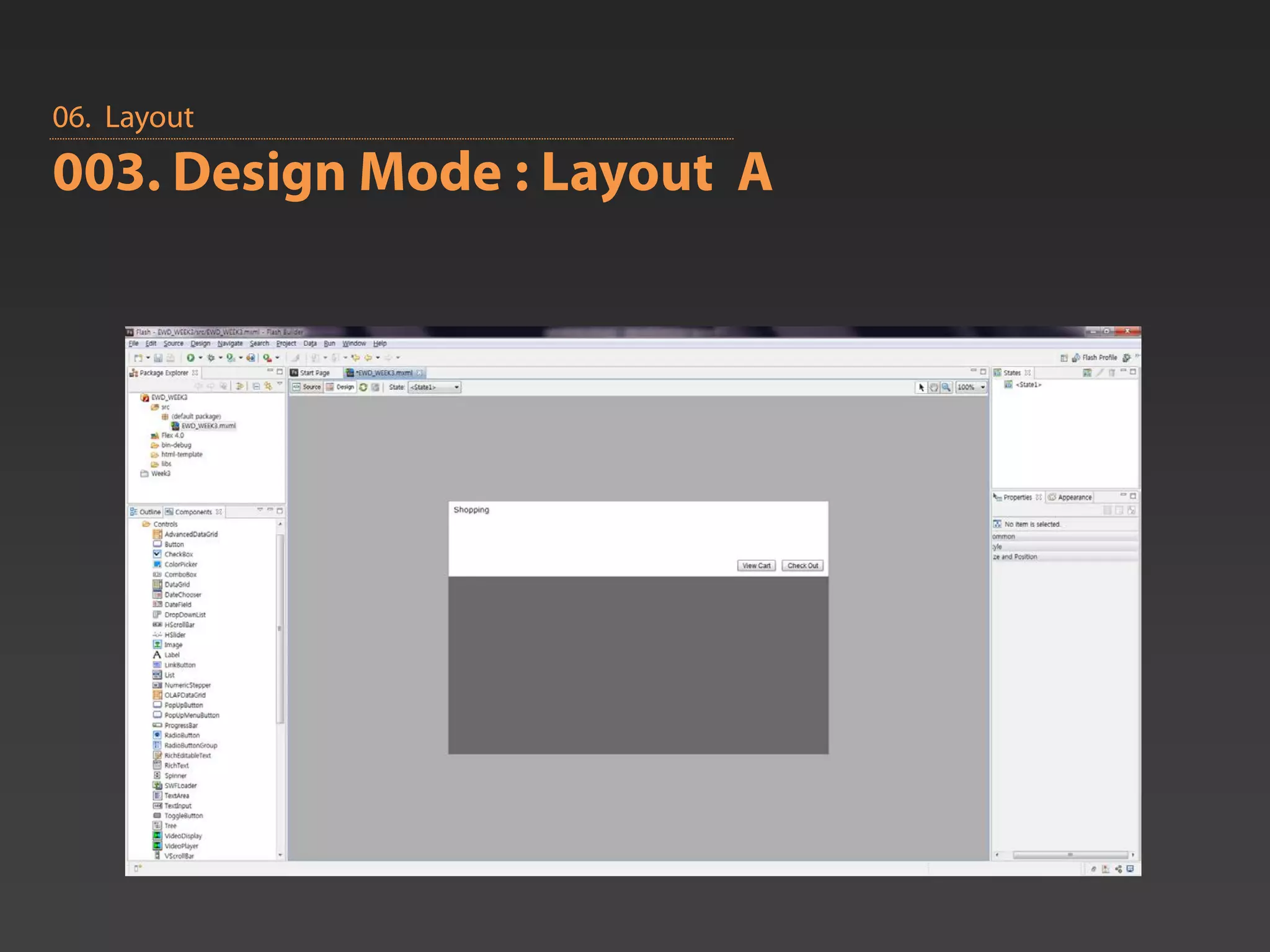This screenshot has width=1270, height=952.
Task: Select EWD_WEEK3.mxml file in Package Explorer
Action: (204, 426)
